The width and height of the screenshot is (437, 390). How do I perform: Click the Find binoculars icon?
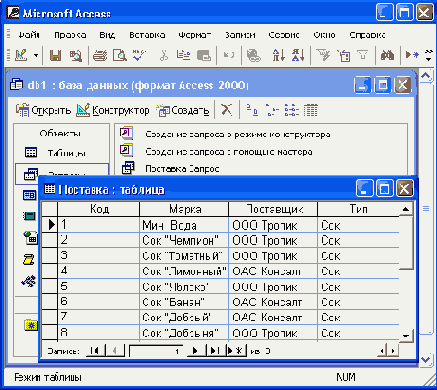coord(387,55)
